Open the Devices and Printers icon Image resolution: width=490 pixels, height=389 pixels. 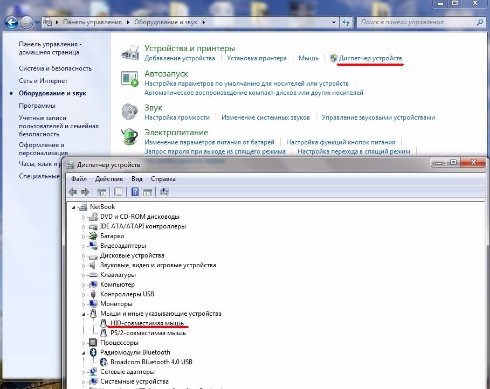coord(130,52)
